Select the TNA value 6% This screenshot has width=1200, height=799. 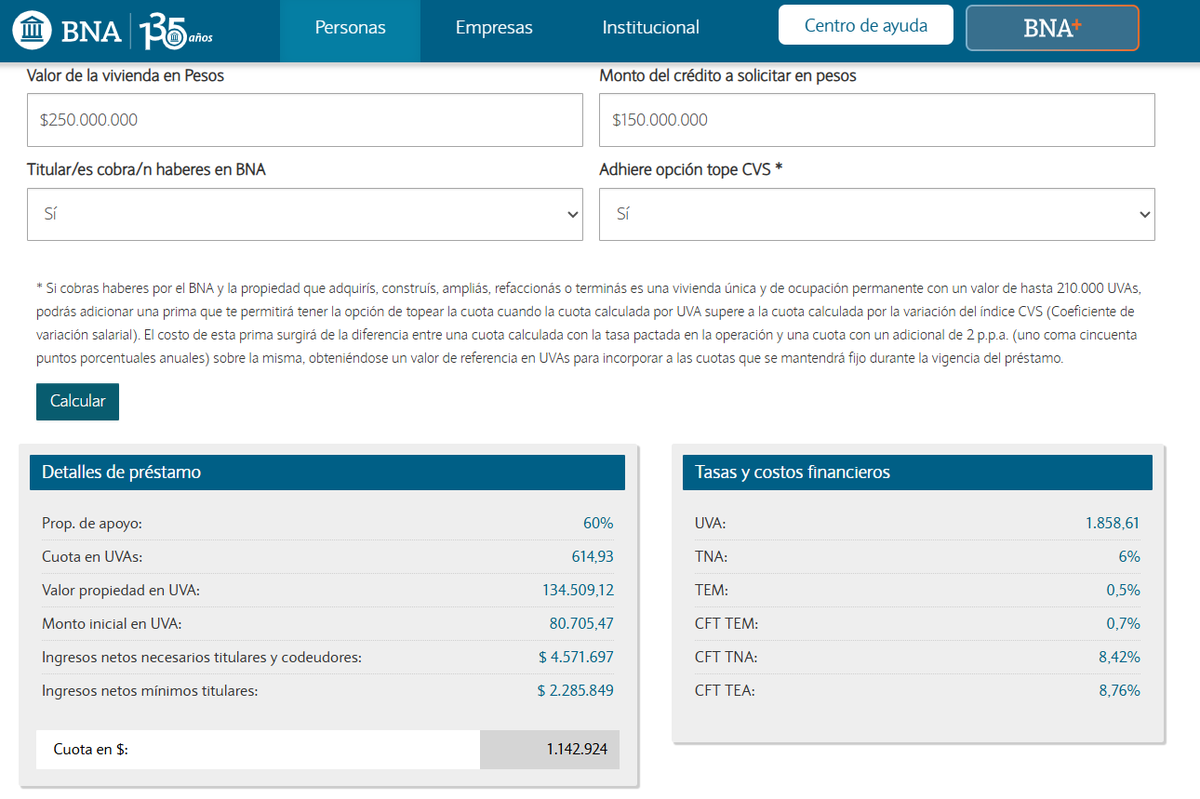(x=1129, y=557)
